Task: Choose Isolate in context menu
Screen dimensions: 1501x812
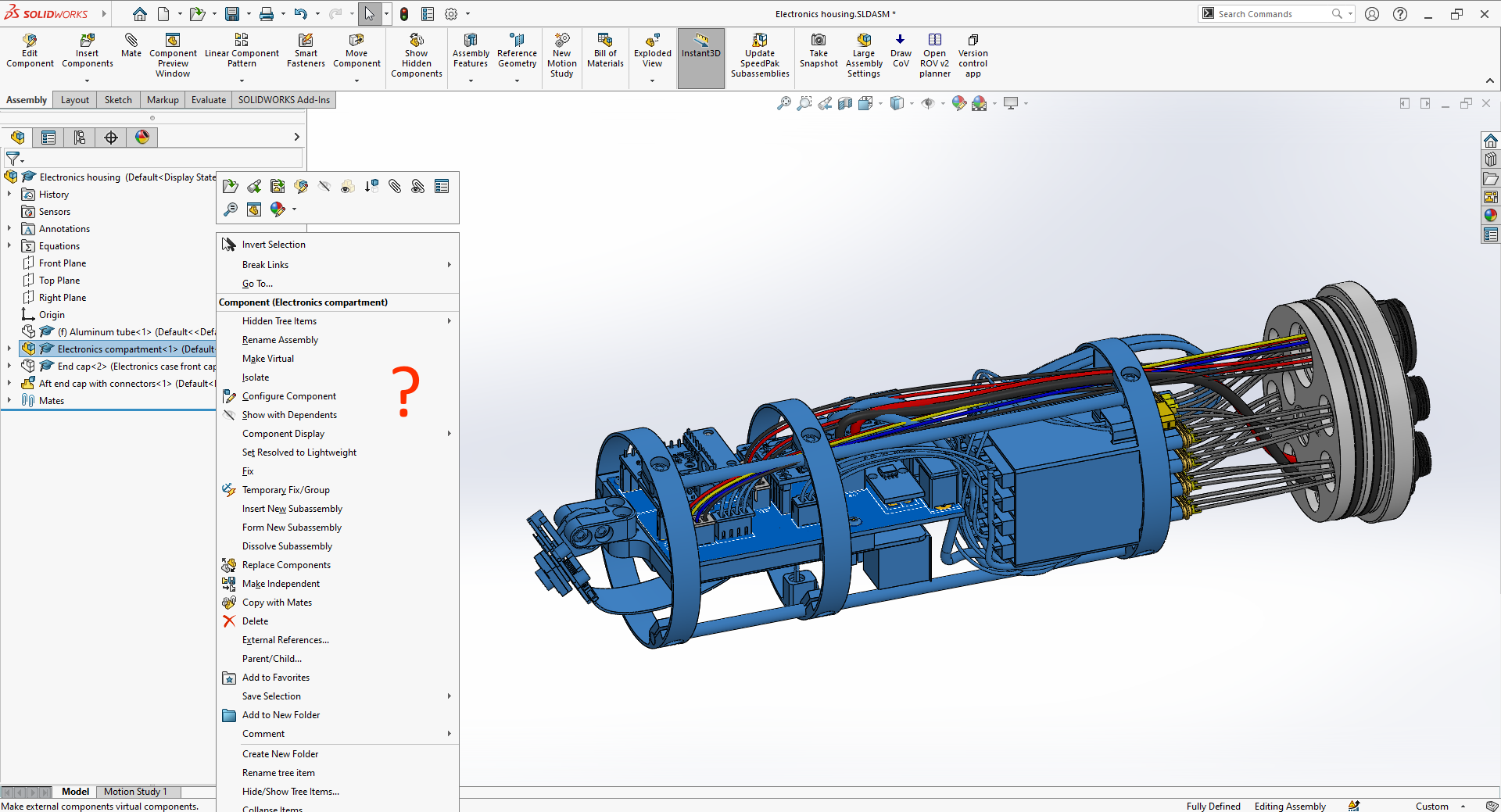Action: coord(338,377)
